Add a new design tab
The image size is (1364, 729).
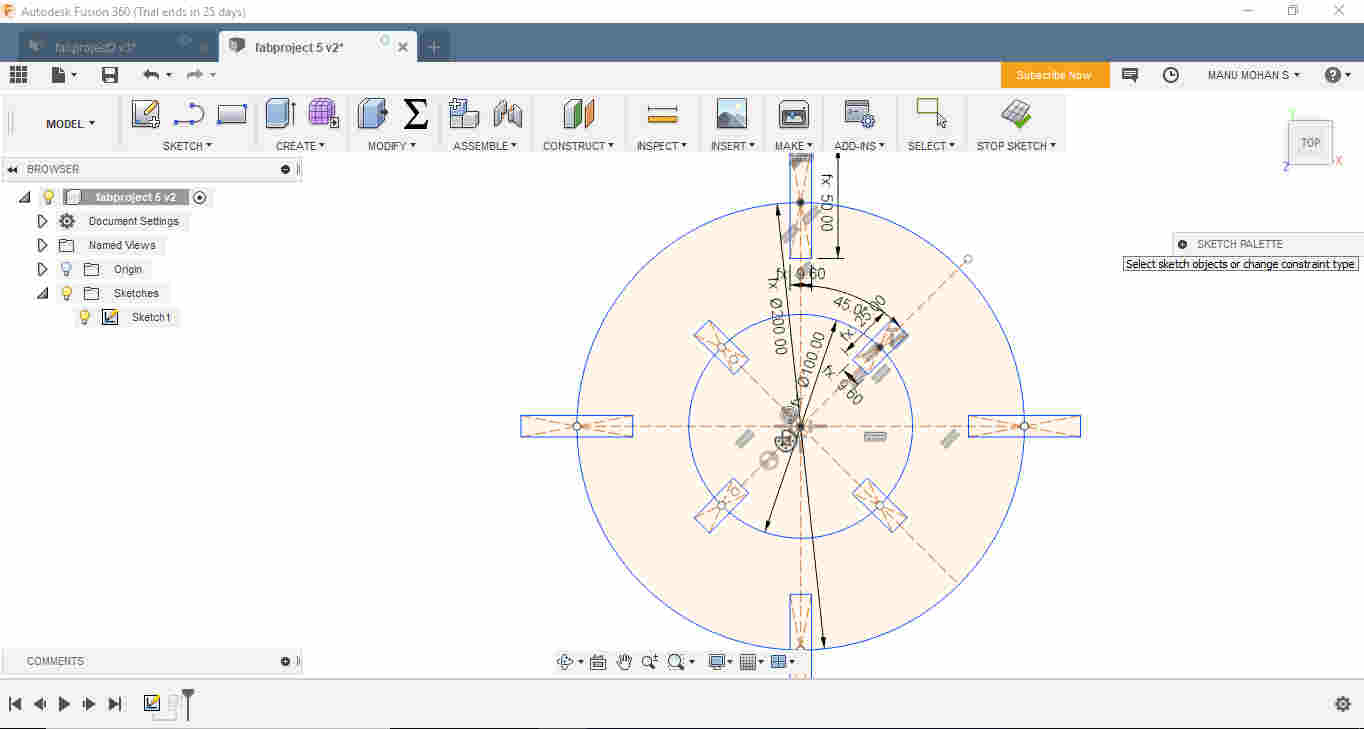[433, 47]
